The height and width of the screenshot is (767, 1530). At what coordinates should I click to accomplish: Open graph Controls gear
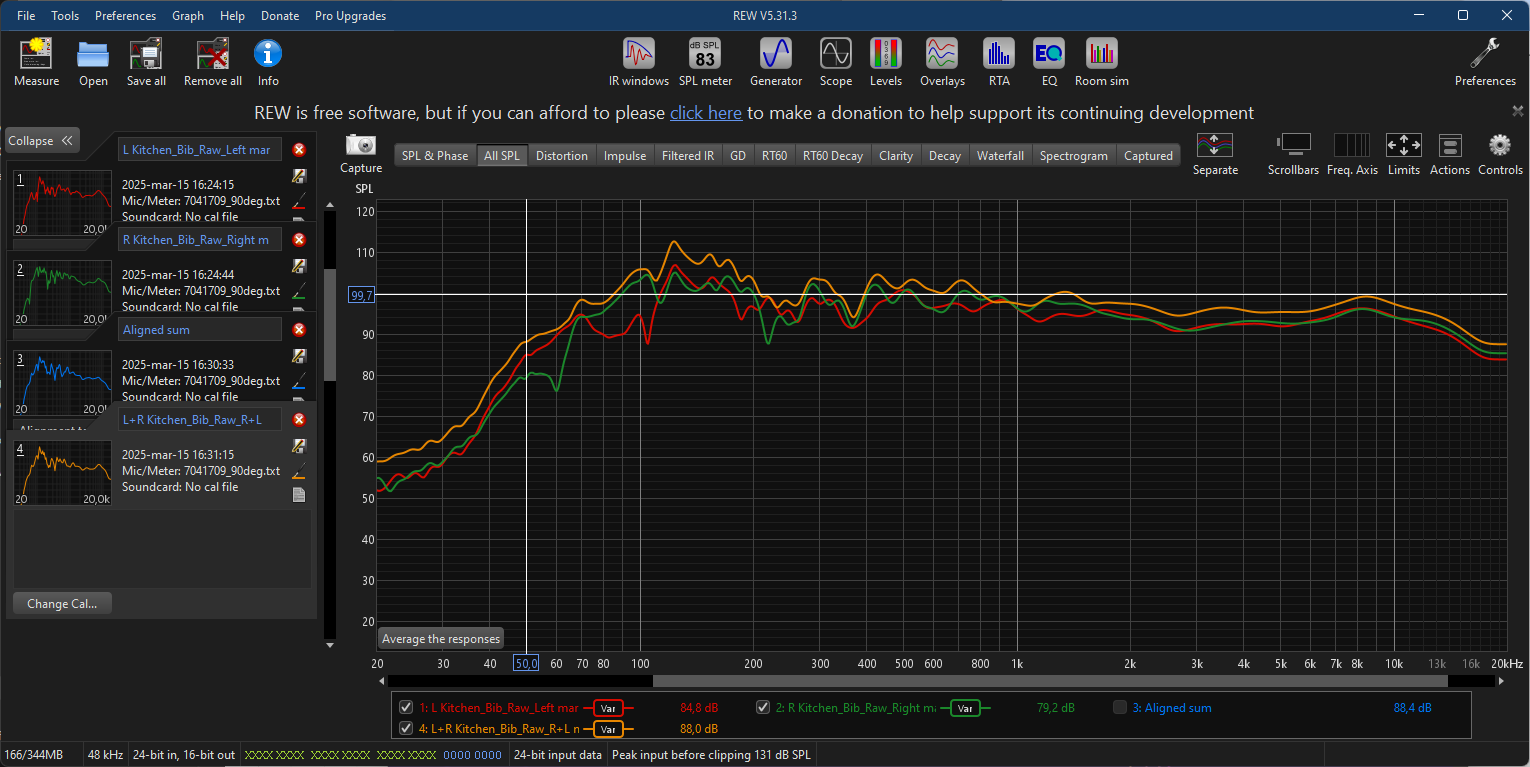[1500, 154]
